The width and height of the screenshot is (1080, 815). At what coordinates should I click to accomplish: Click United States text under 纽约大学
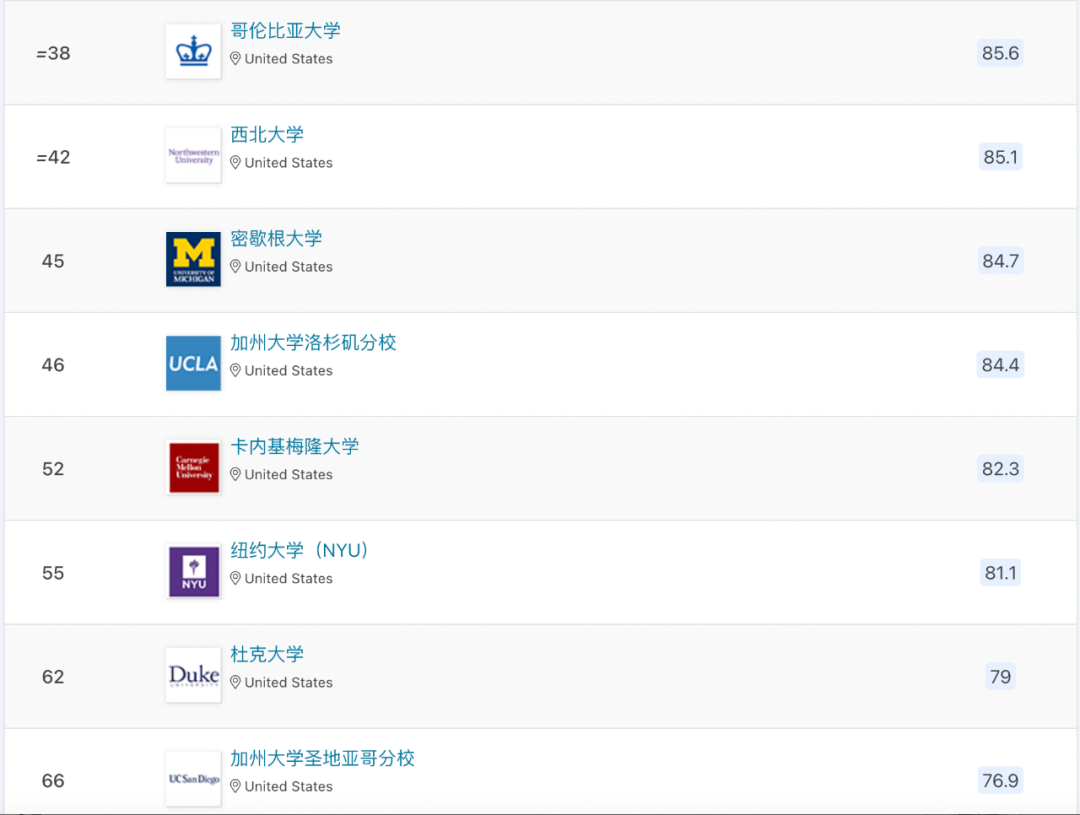(x=289, y=579)
